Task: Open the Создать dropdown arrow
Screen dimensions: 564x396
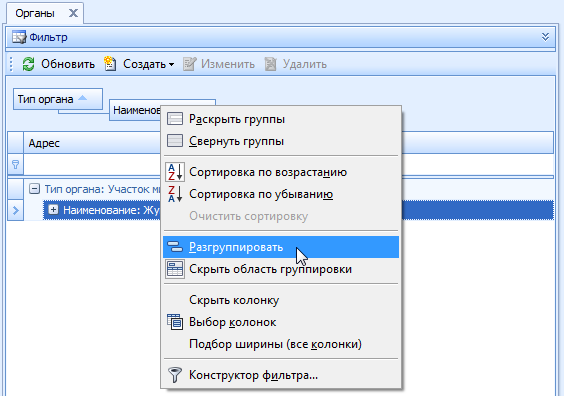Action: (x=172, y=65)
